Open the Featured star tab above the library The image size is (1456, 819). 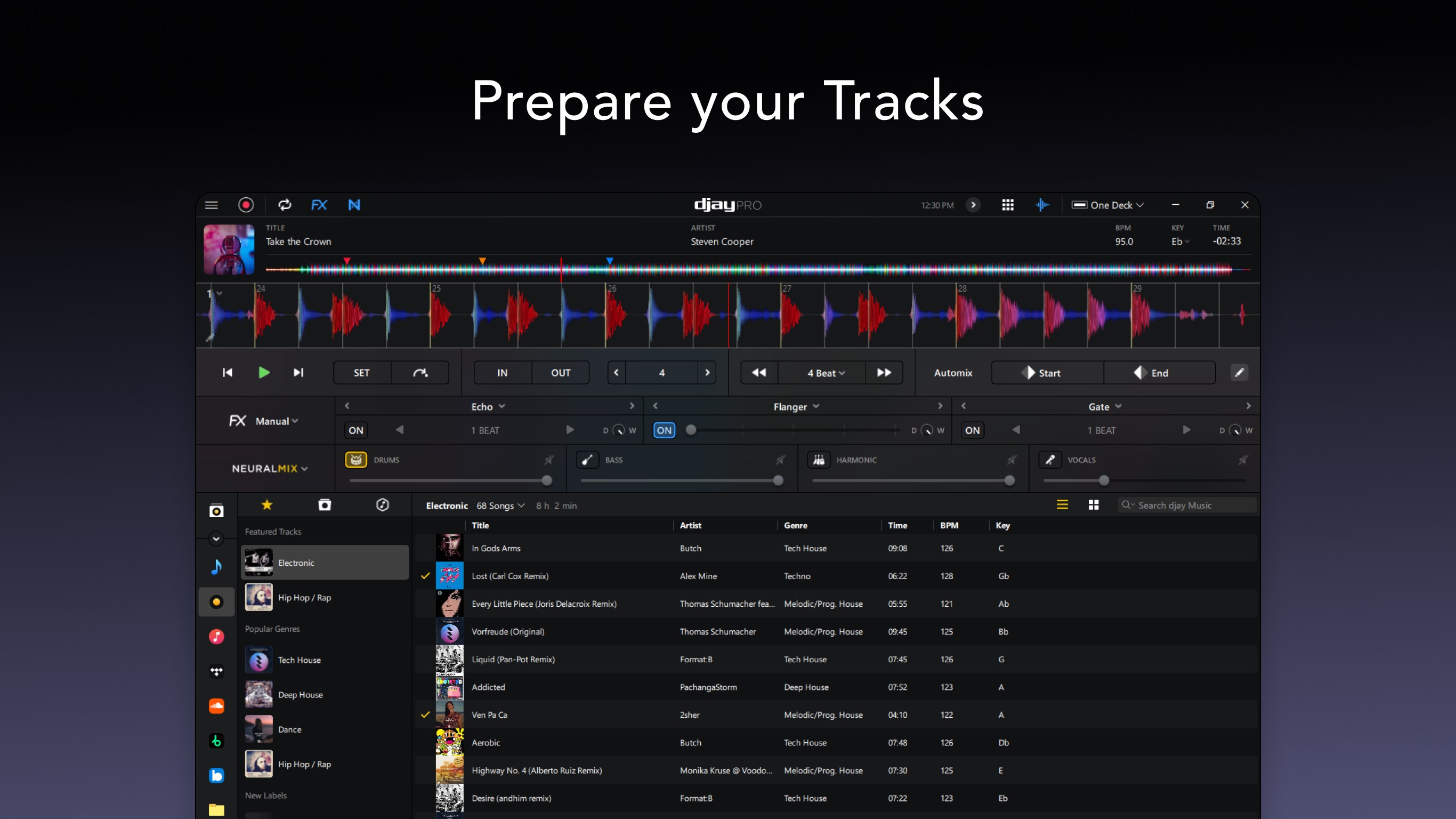(266, 504)
